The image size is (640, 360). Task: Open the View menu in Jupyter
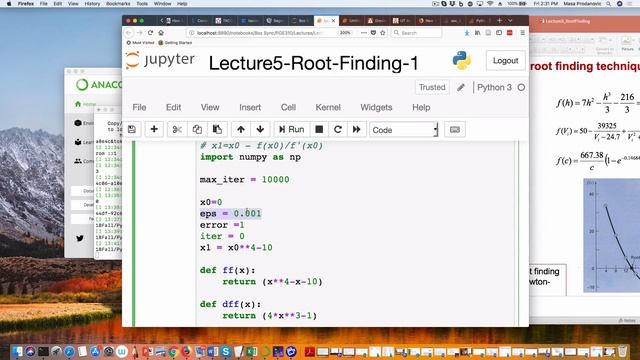[x=210, y=107]
